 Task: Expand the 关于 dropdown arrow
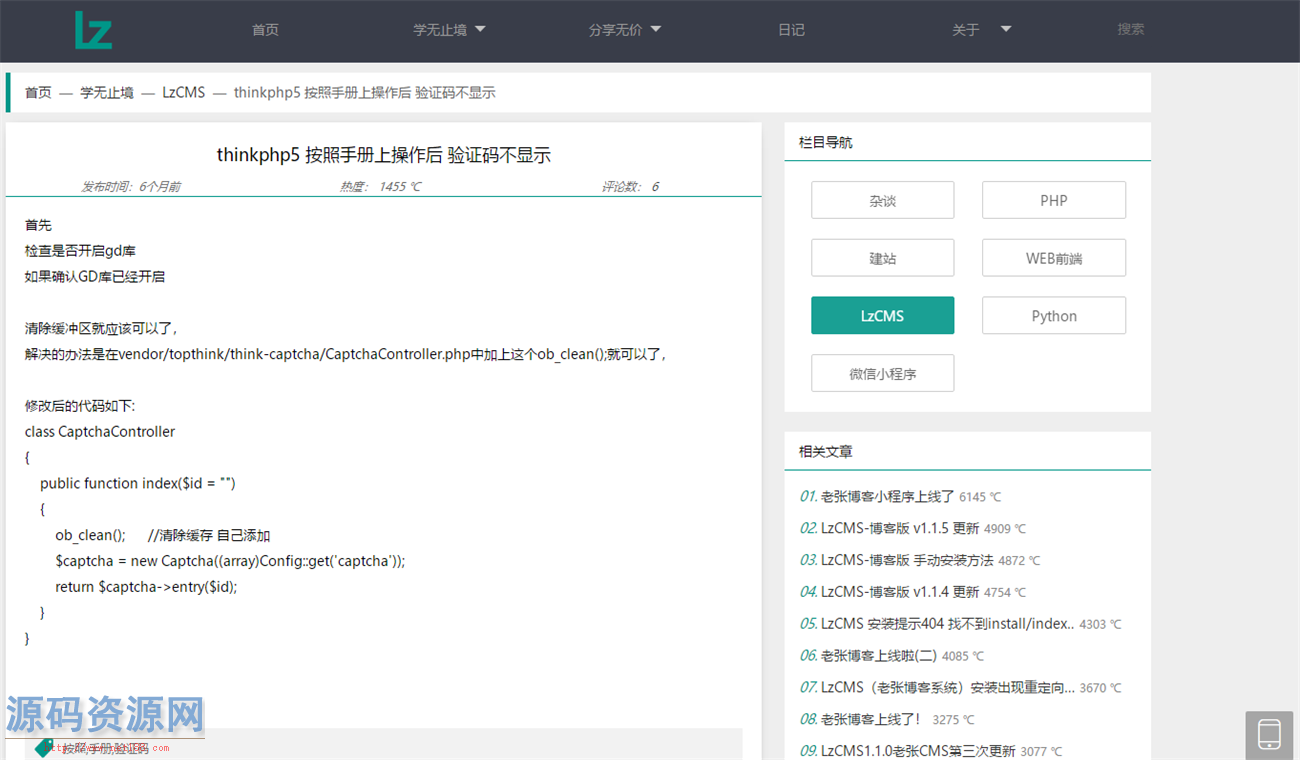click(1005, 30)
